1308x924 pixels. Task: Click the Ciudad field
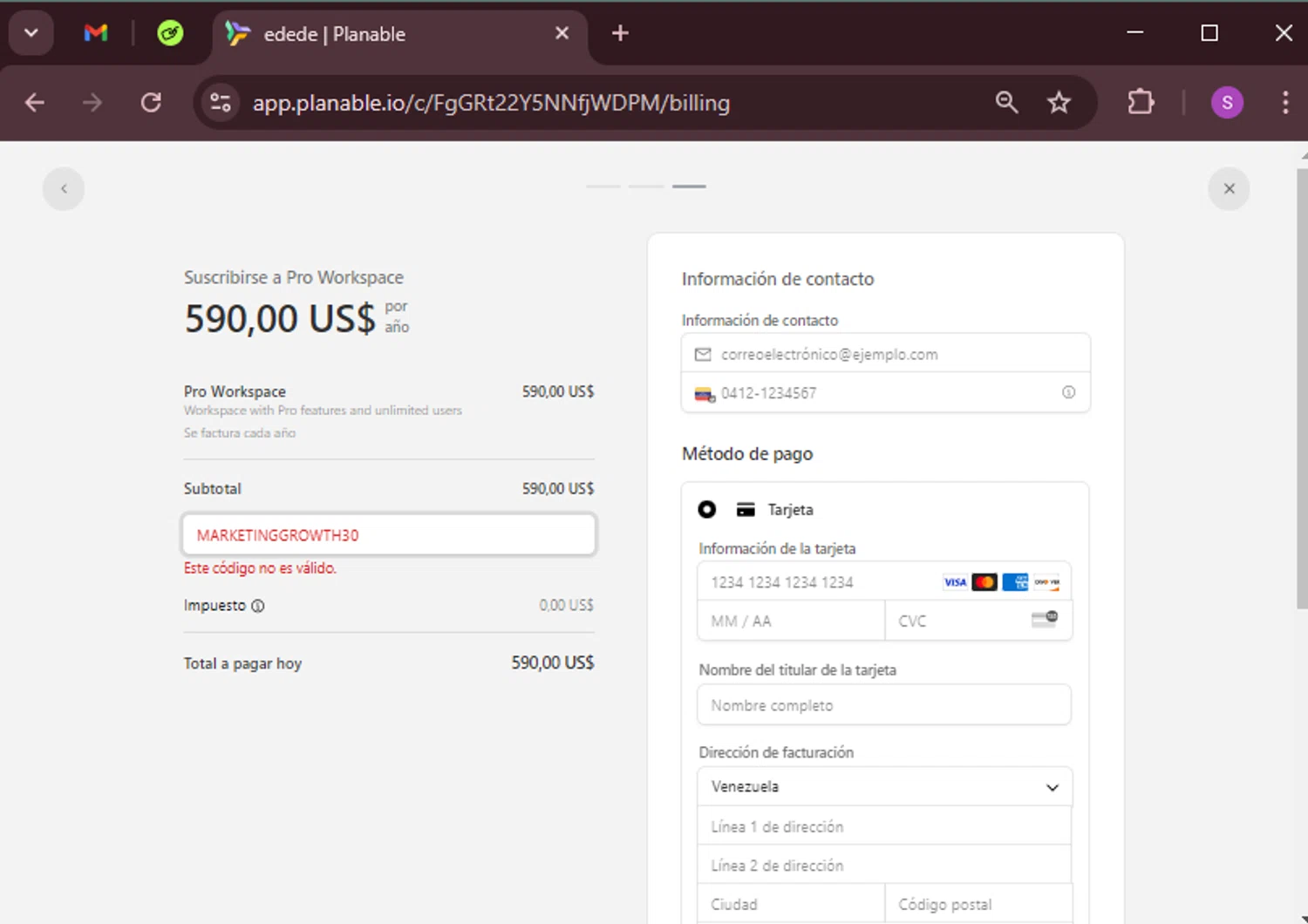tap(791, 904)
